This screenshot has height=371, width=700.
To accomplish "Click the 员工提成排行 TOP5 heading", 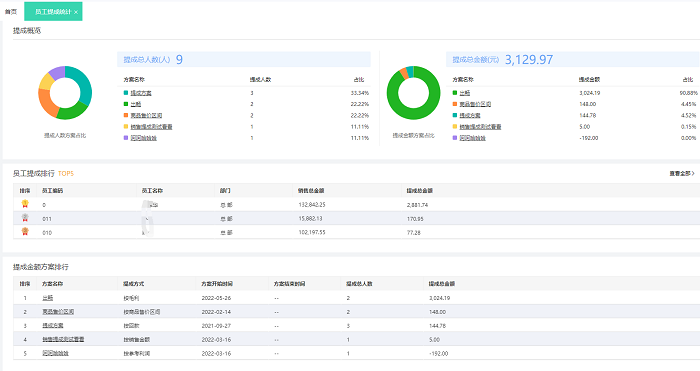I will [43, 173].
